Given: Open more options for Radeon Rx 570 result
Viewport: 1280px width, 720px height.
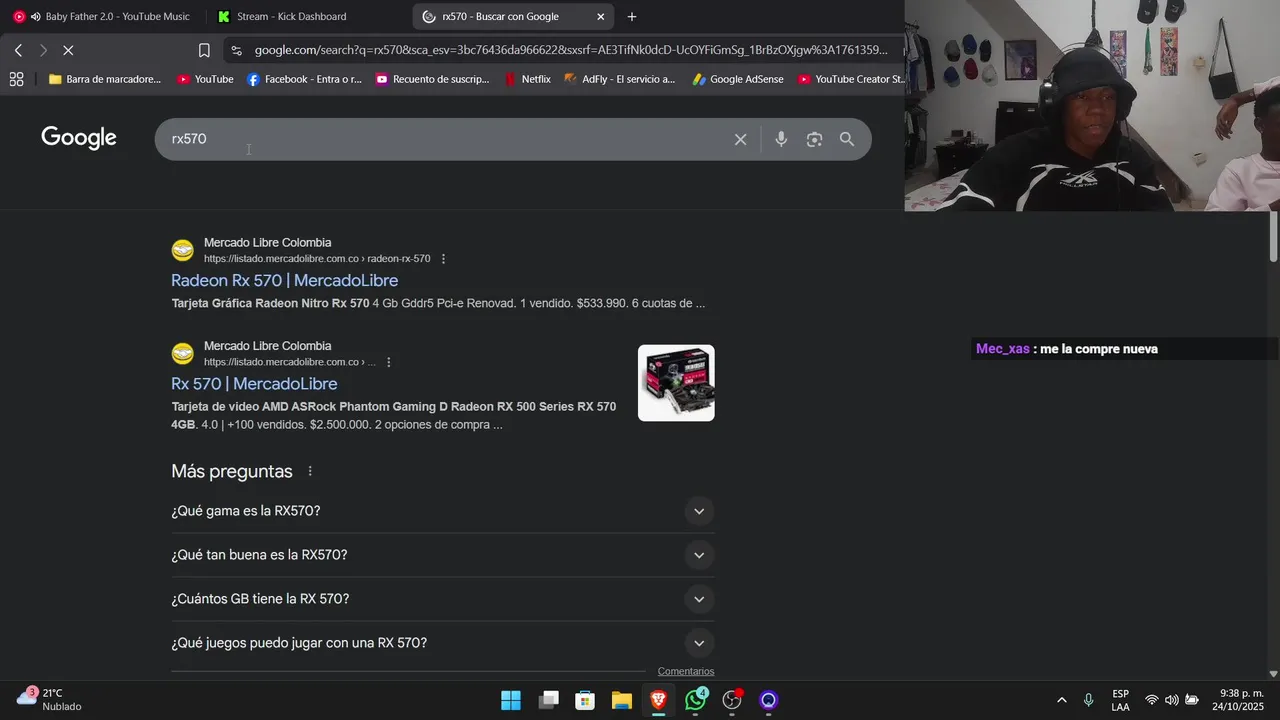Looking at the screenshot, I should coord(443,259).
